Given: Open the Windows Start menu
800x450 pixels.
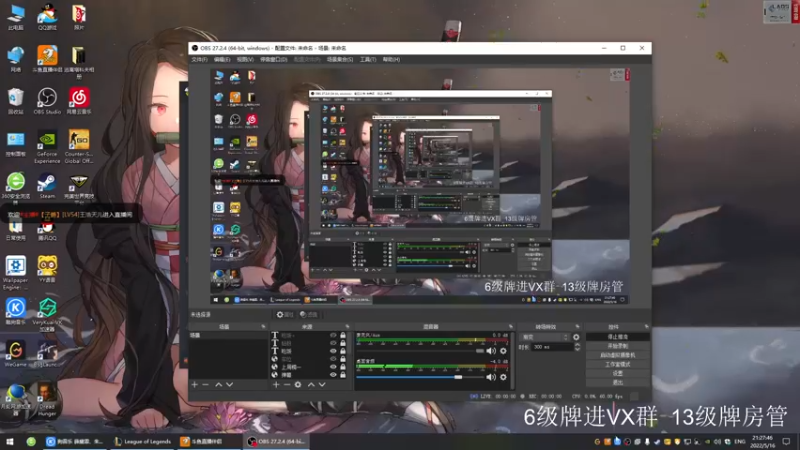Looking at the screenshot, I should pos(10,441).
